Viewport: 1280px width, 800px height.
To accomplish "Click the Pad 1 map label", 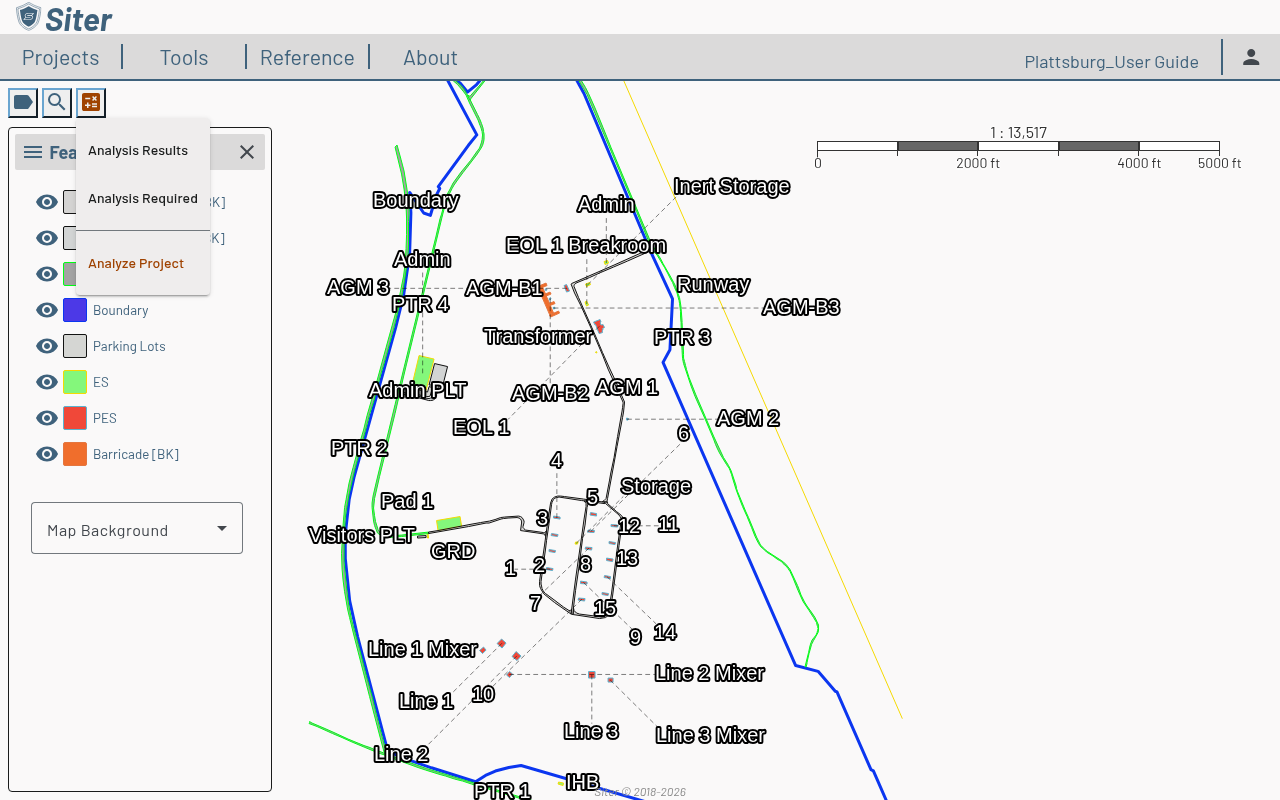I will (407, 501).
